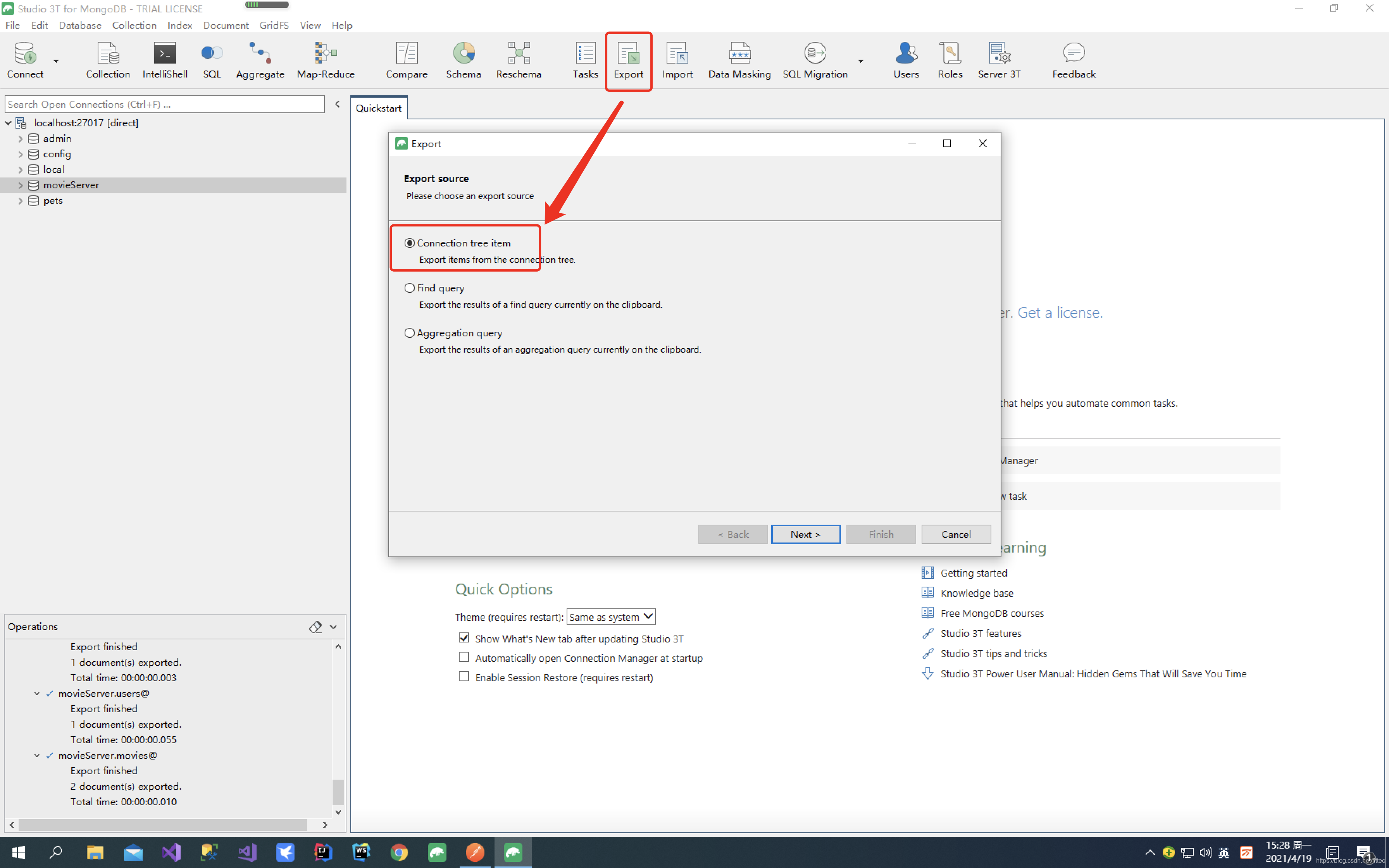Image resolution: width=1389 pixels, height=868 pixels.
Task: Click the Connect toolbar icon
Action: tap(25, 60)
